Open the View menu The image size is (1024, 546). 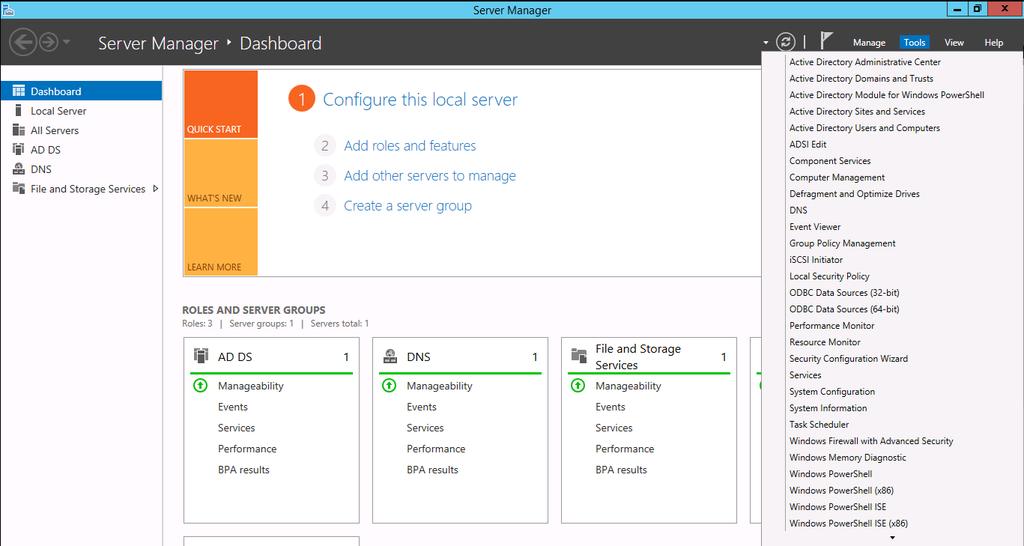pyautogui.click(x=954, y=42)
